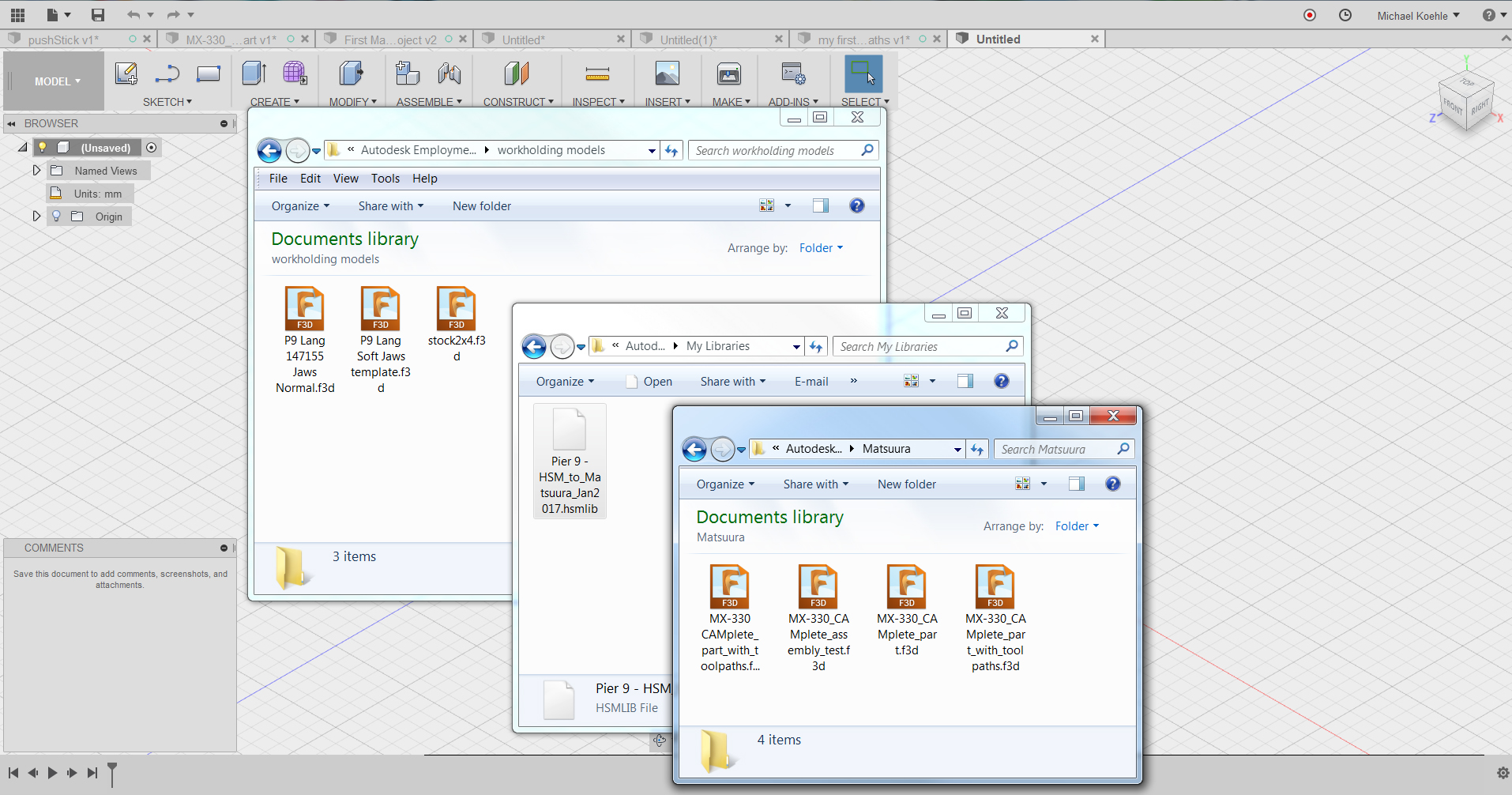Image resolution: width=1512 pixels, height=795 pixels.
Task: Toggle preview pane in workholding models window
Action: tap(821, 205)
